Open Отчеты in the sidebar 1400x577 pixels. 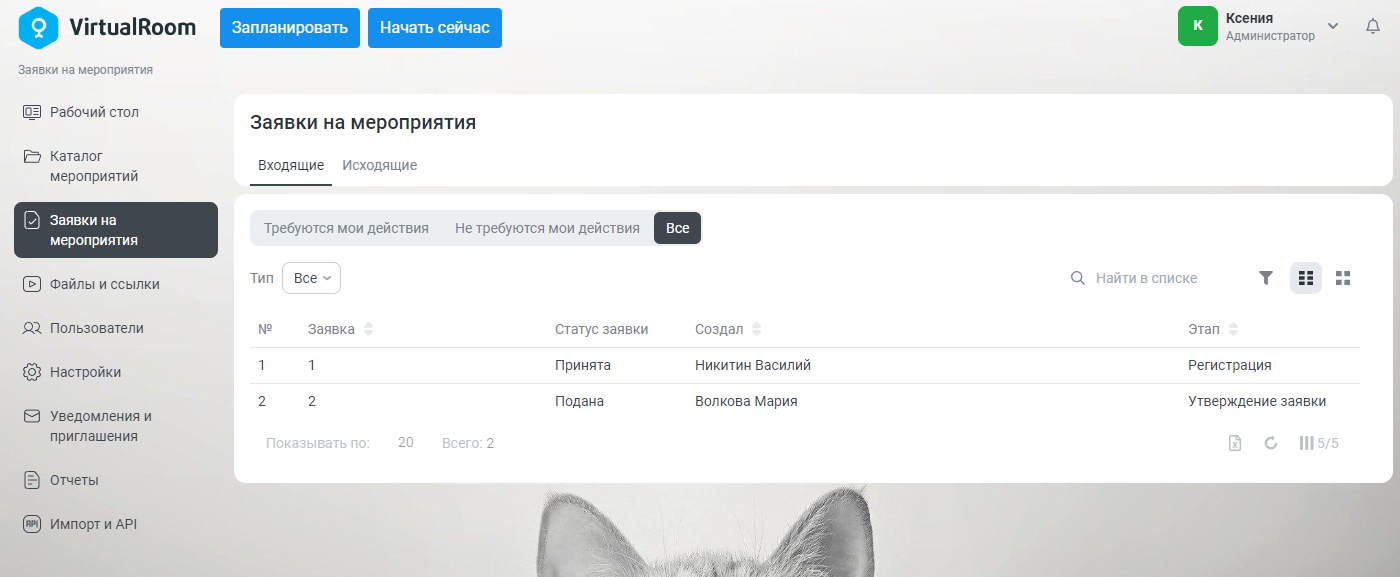[116, 480]
